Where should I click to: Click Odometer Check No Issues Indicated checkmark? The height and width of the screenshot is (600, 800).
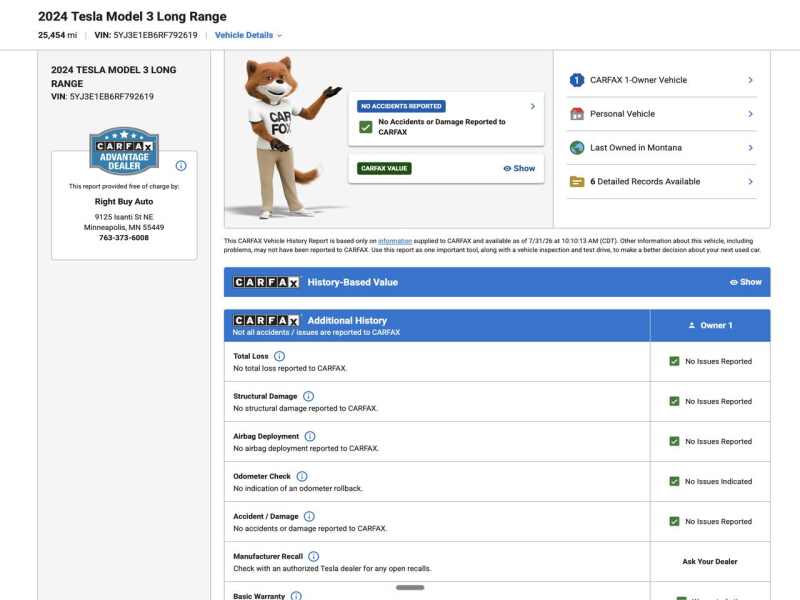(674, 481)
